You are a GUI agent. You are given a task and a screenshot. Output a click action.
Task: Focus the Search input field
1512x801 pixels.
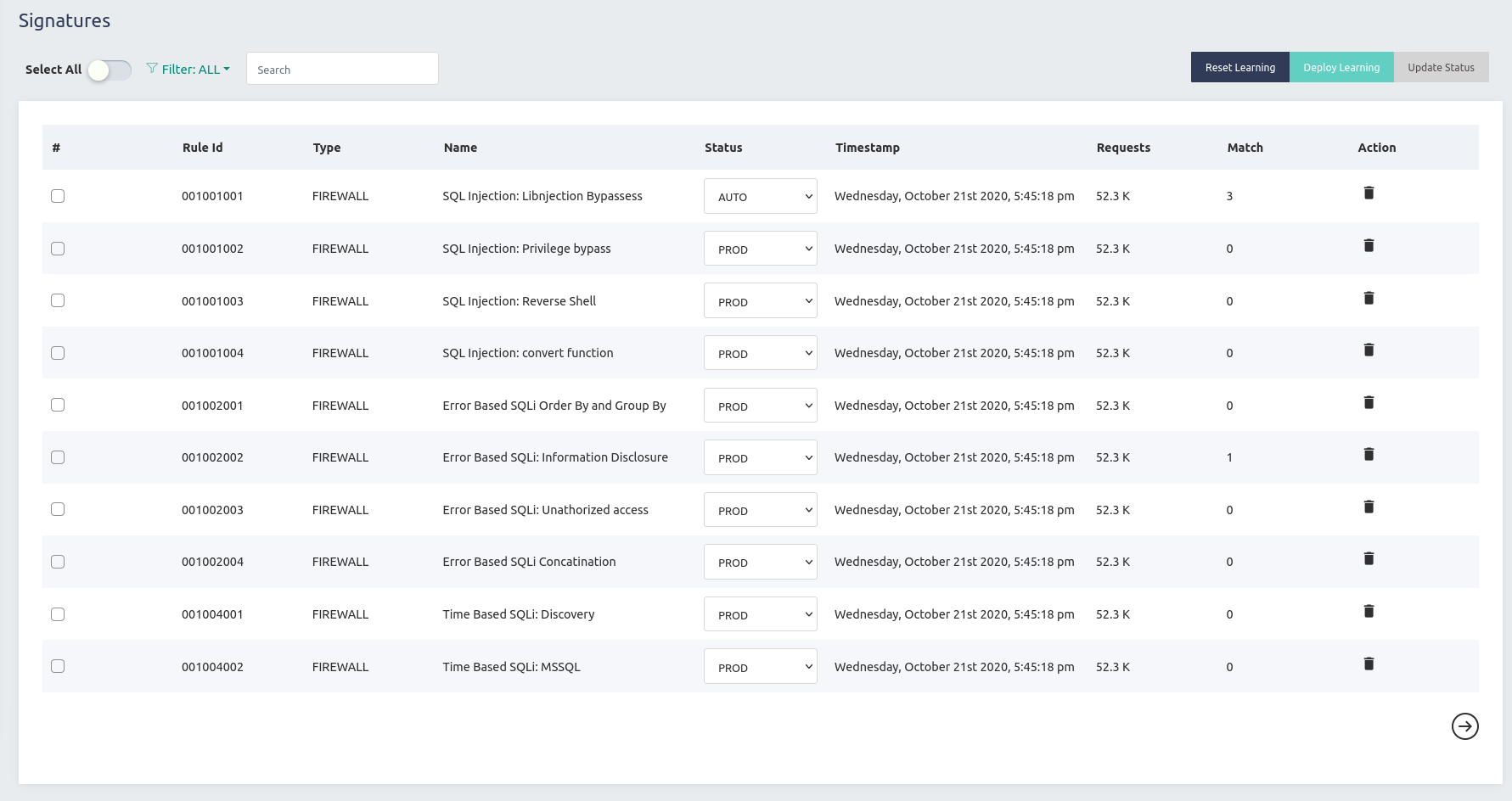(x=342, y=69)
